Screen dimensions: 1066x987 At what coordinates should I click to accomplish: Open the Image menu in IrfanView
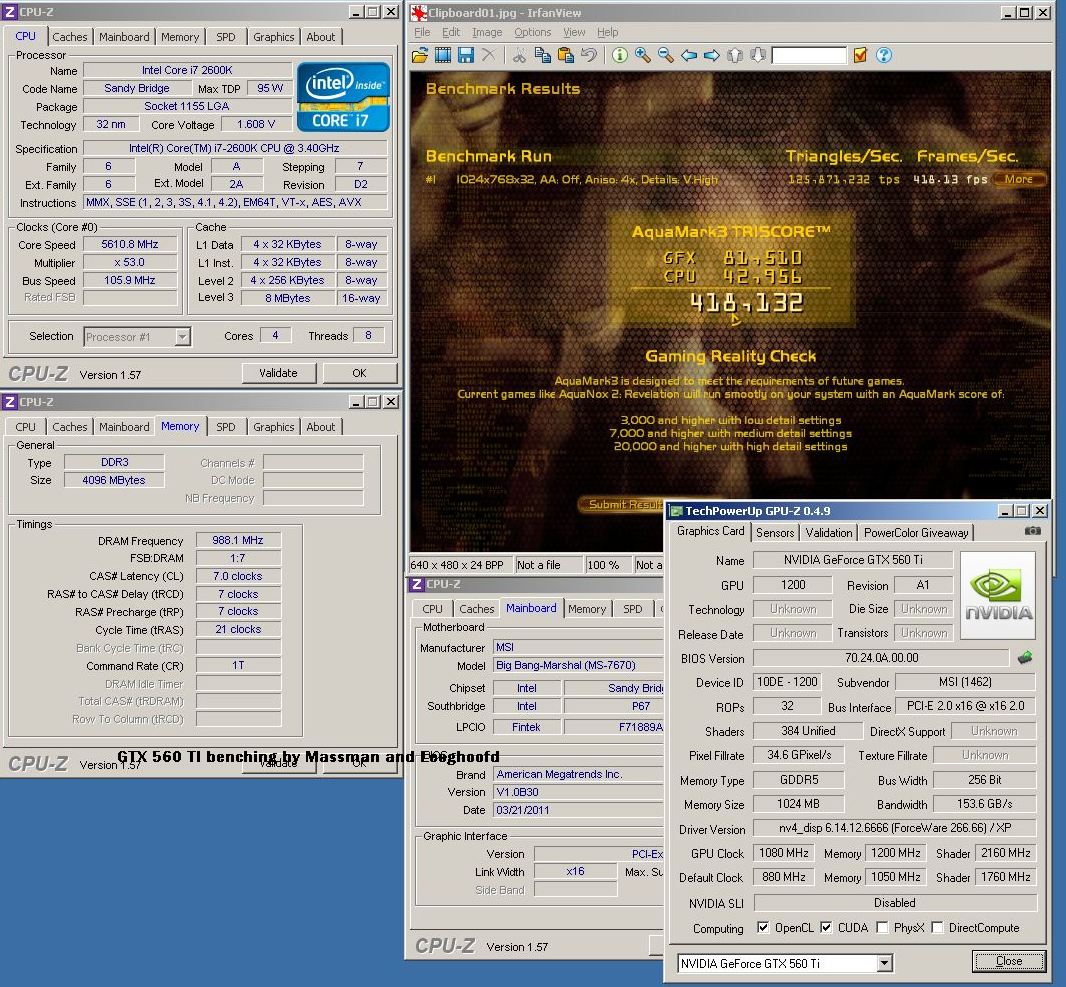487,32
